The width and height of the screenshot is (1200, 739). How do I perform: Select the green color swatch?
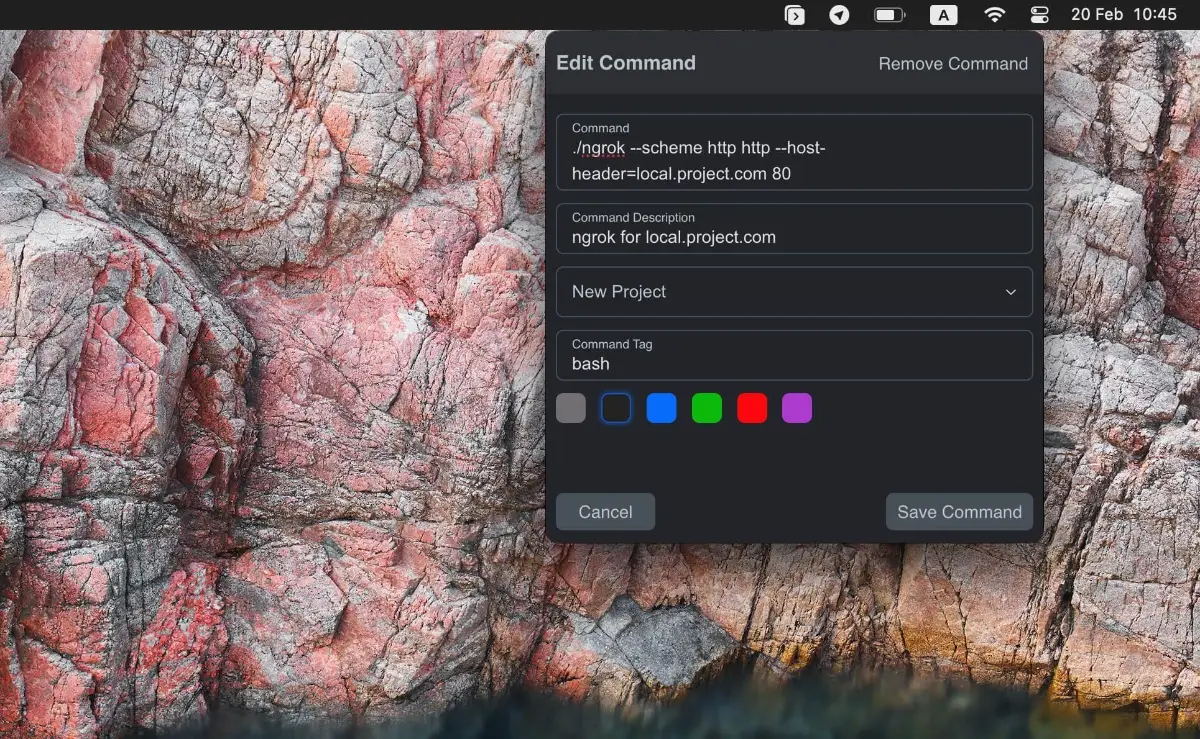pyautogui.click(x=706, y=407)
